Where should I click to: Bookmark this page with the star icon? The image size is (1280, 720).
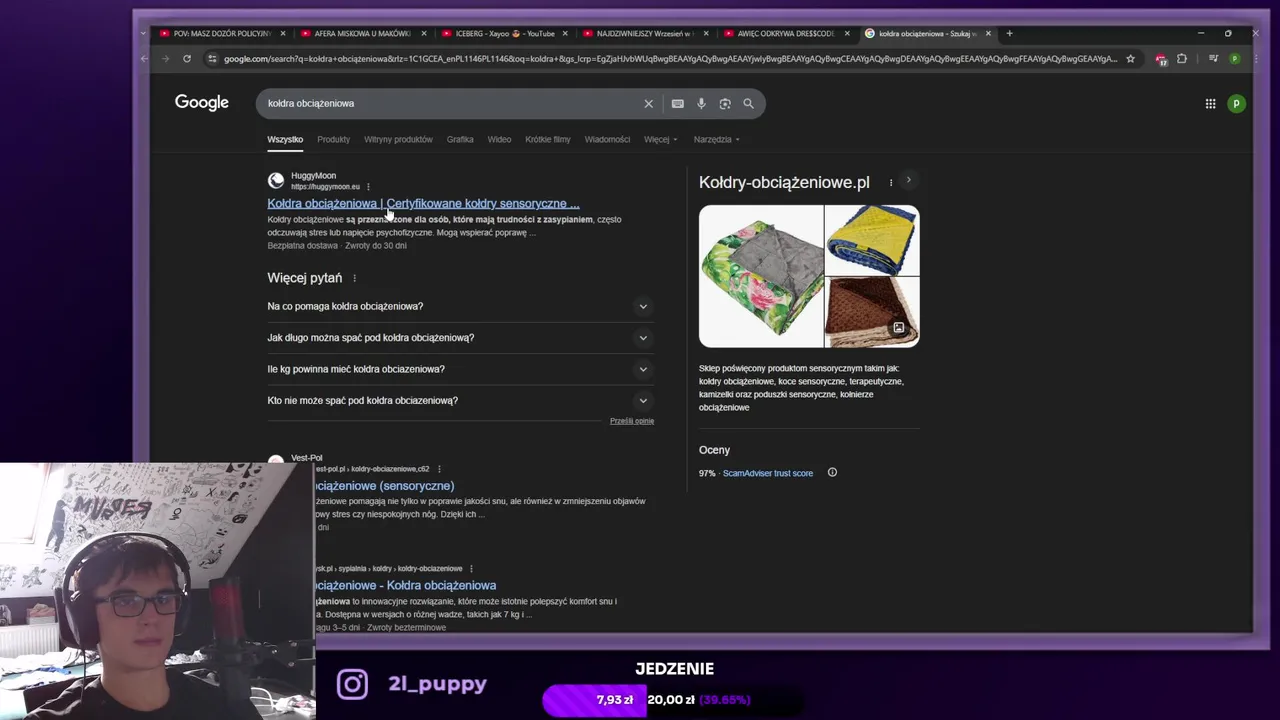[1130, 59]
